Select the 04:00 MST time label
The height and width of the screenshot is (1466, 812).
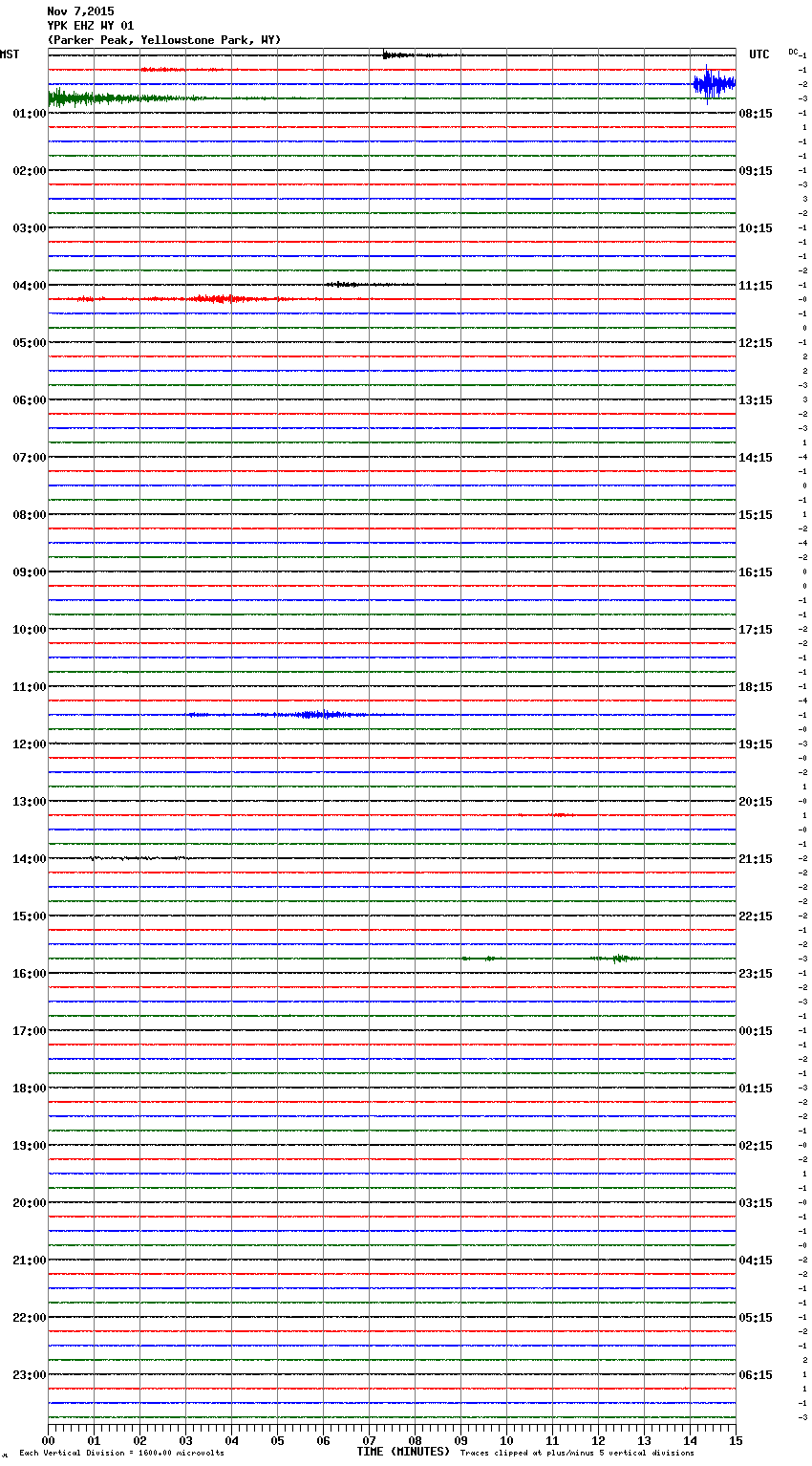tap(30, 285)
